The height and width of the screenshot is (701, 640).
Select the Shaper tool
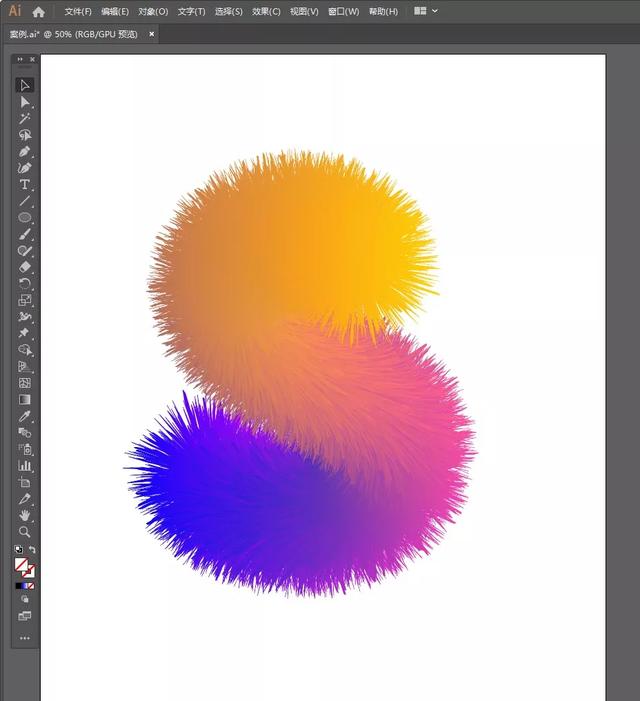(x=25, y=251)
